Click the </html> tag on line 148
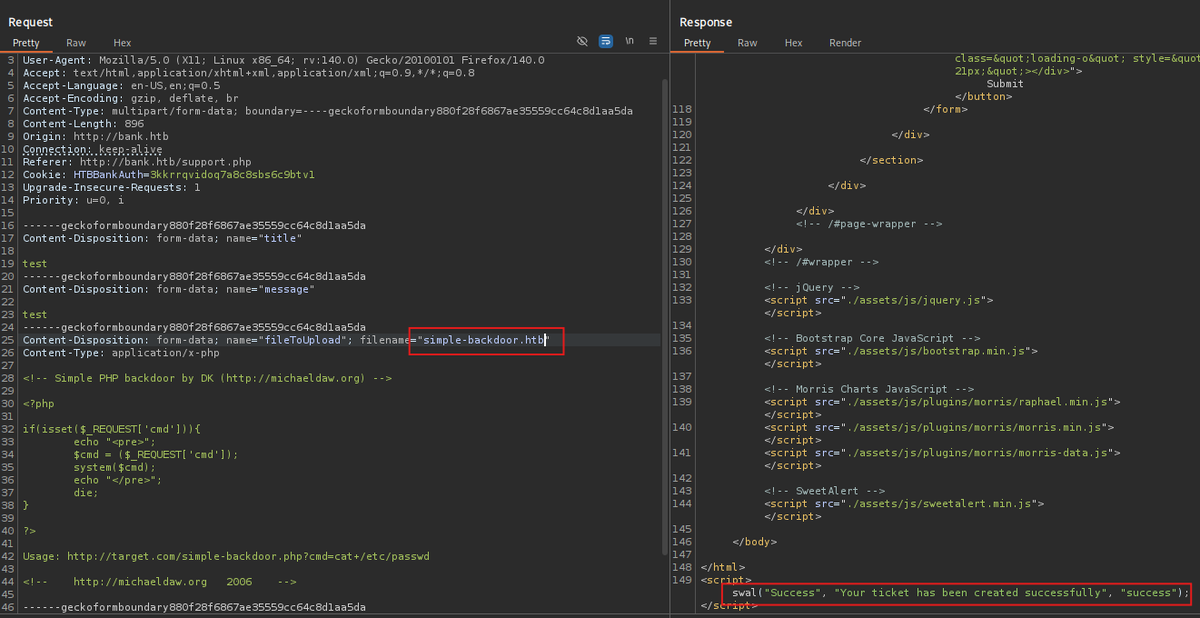The image size is (1200, 618). tap(722, 568)
